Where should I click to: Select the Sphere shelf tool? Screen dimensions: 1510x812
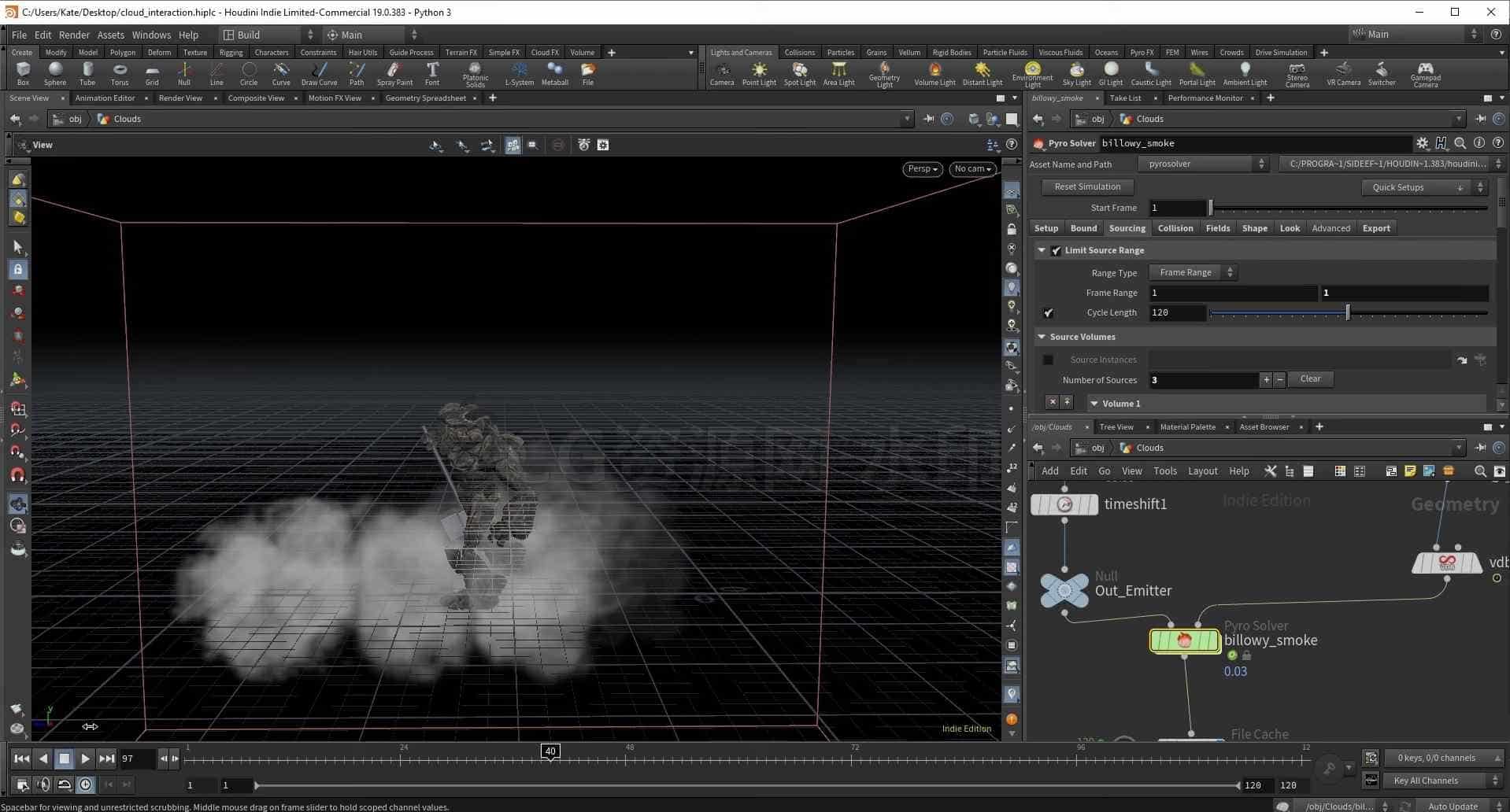(x=55, y=74)
